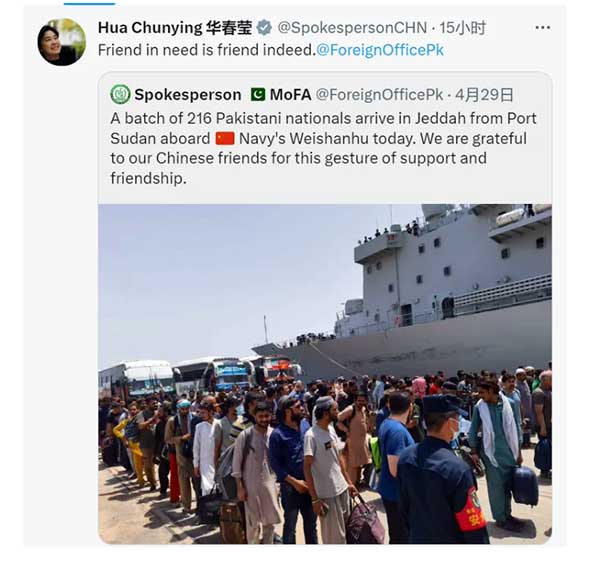Open the three-dot more options menu
Viewport: 600px width, 565px height.
543,28
